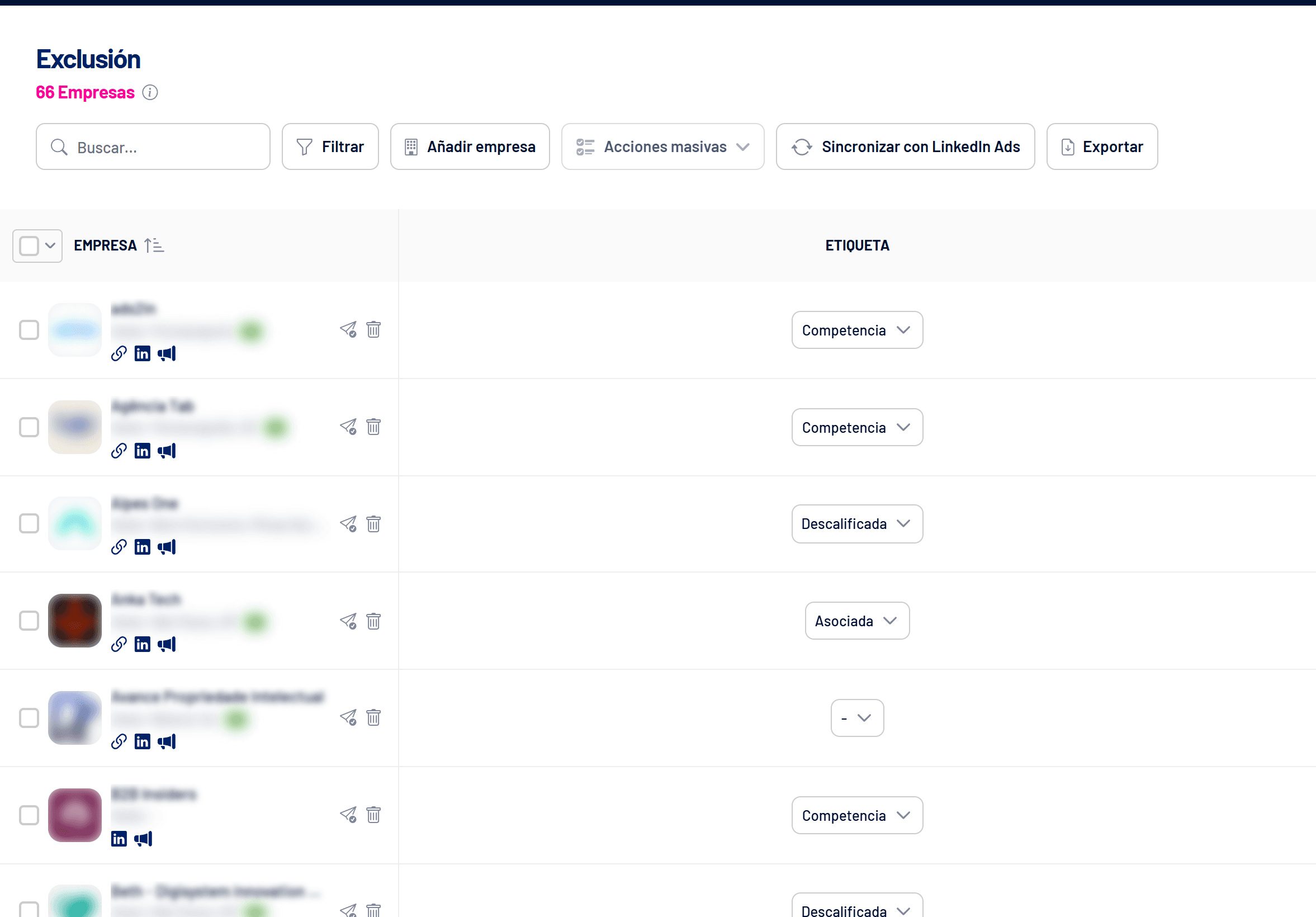Click the dark red logo thumbnail
This screenshot has height=917, width=1316.
(x=74, y=621)
